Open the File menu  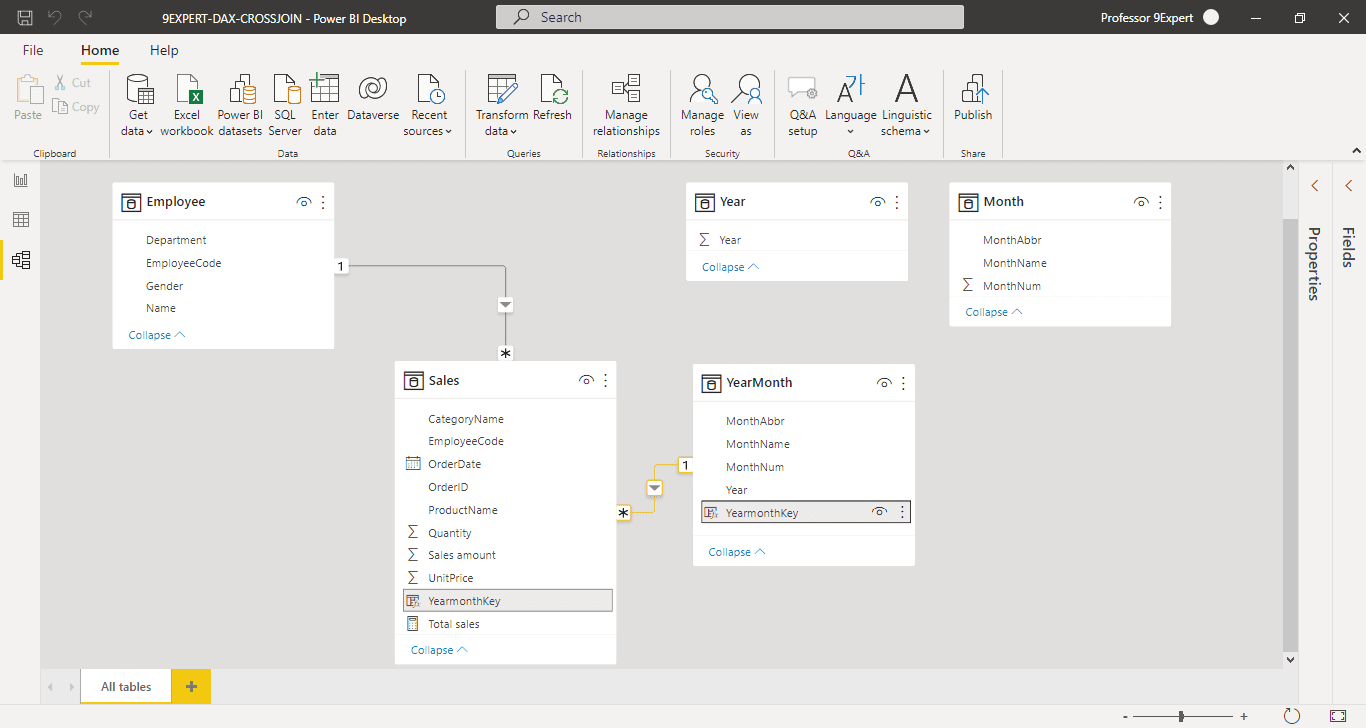click(33, 50)
